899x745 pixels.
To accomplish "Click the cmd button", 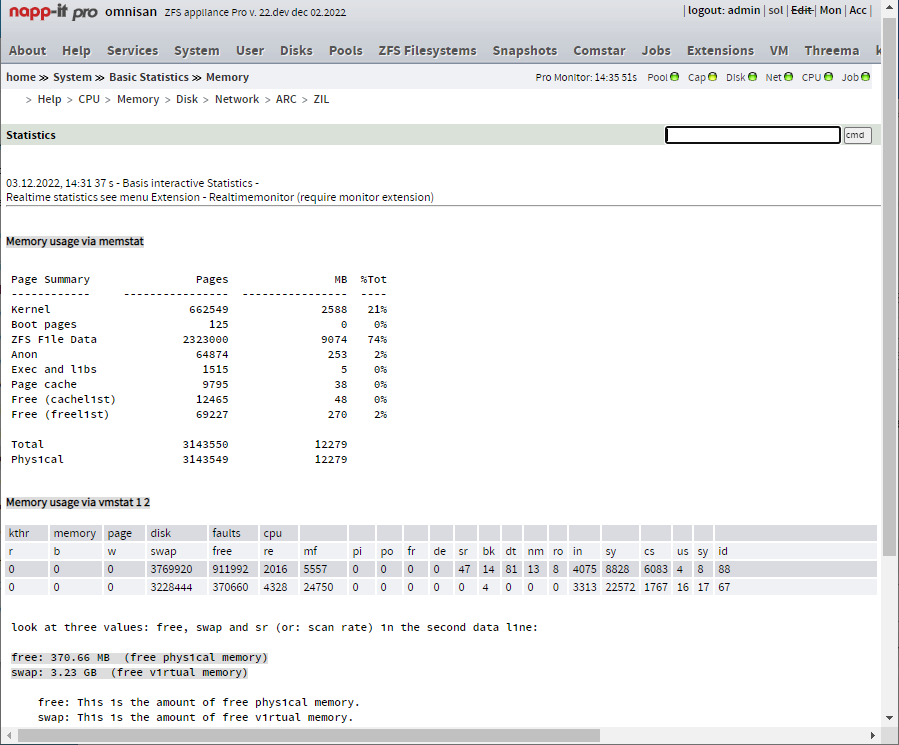I will [857, 135].
